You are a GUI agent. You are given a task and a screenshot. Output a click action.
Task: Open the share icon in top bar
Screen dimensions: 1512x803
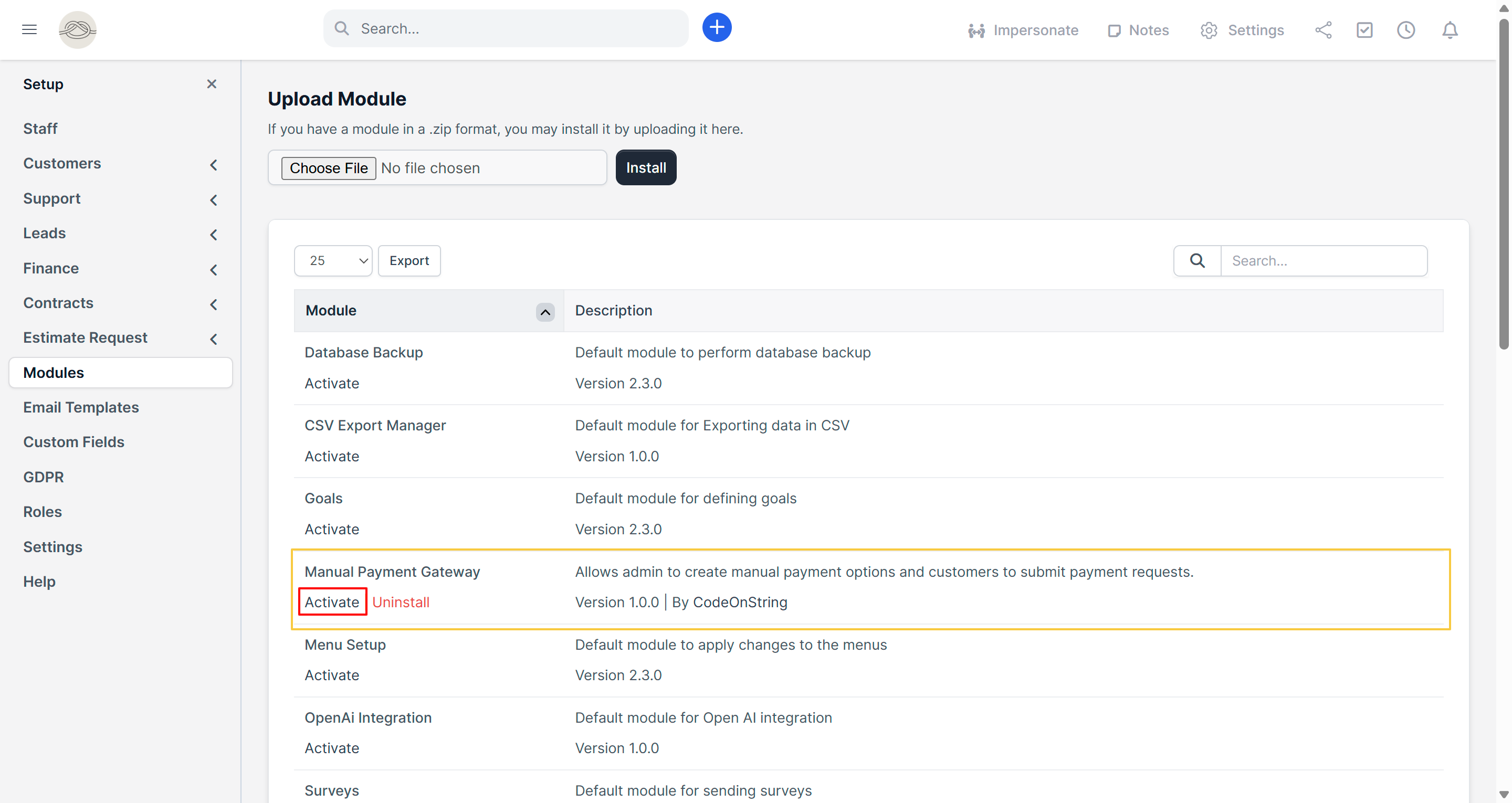point(1323,30)
